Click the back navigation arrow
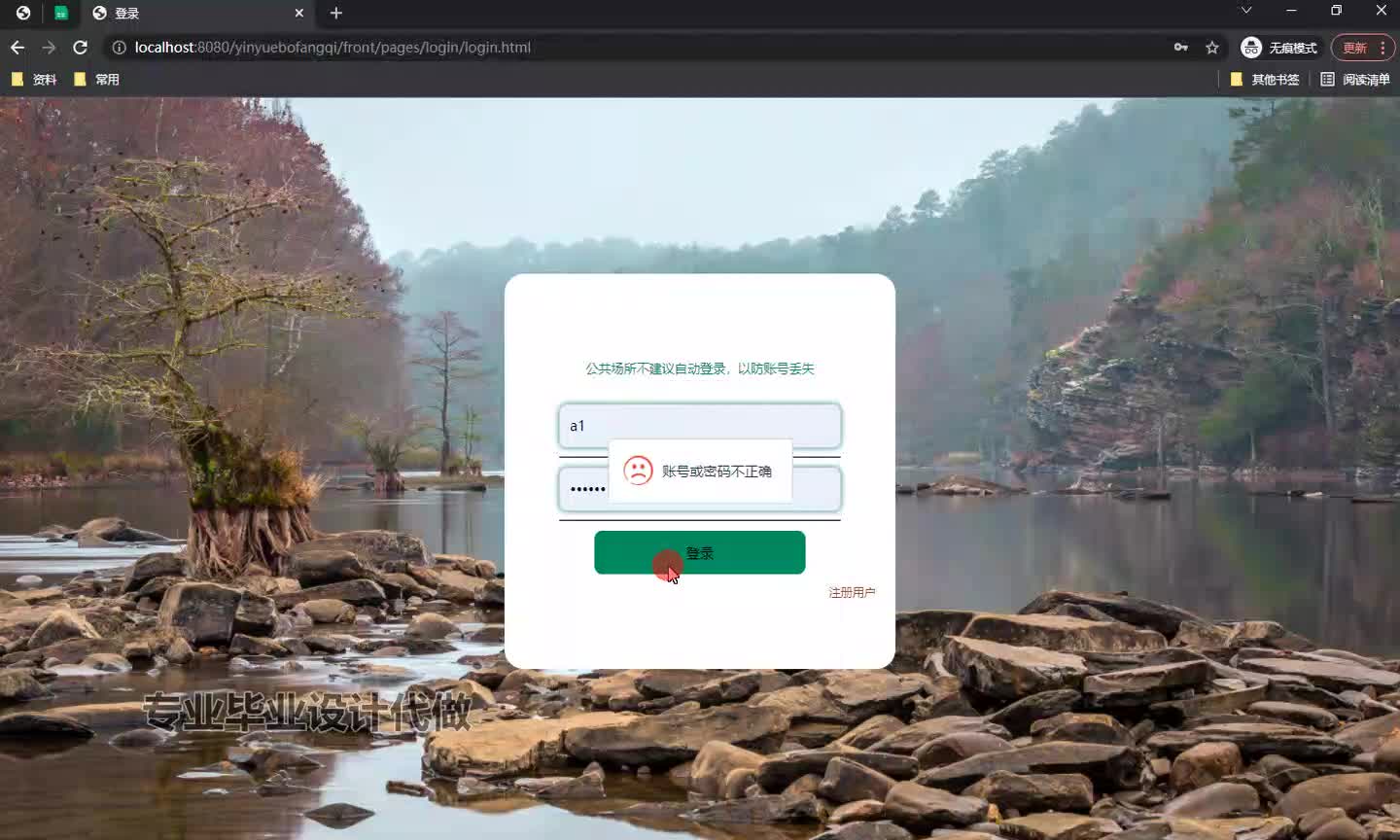 [17, 47]
